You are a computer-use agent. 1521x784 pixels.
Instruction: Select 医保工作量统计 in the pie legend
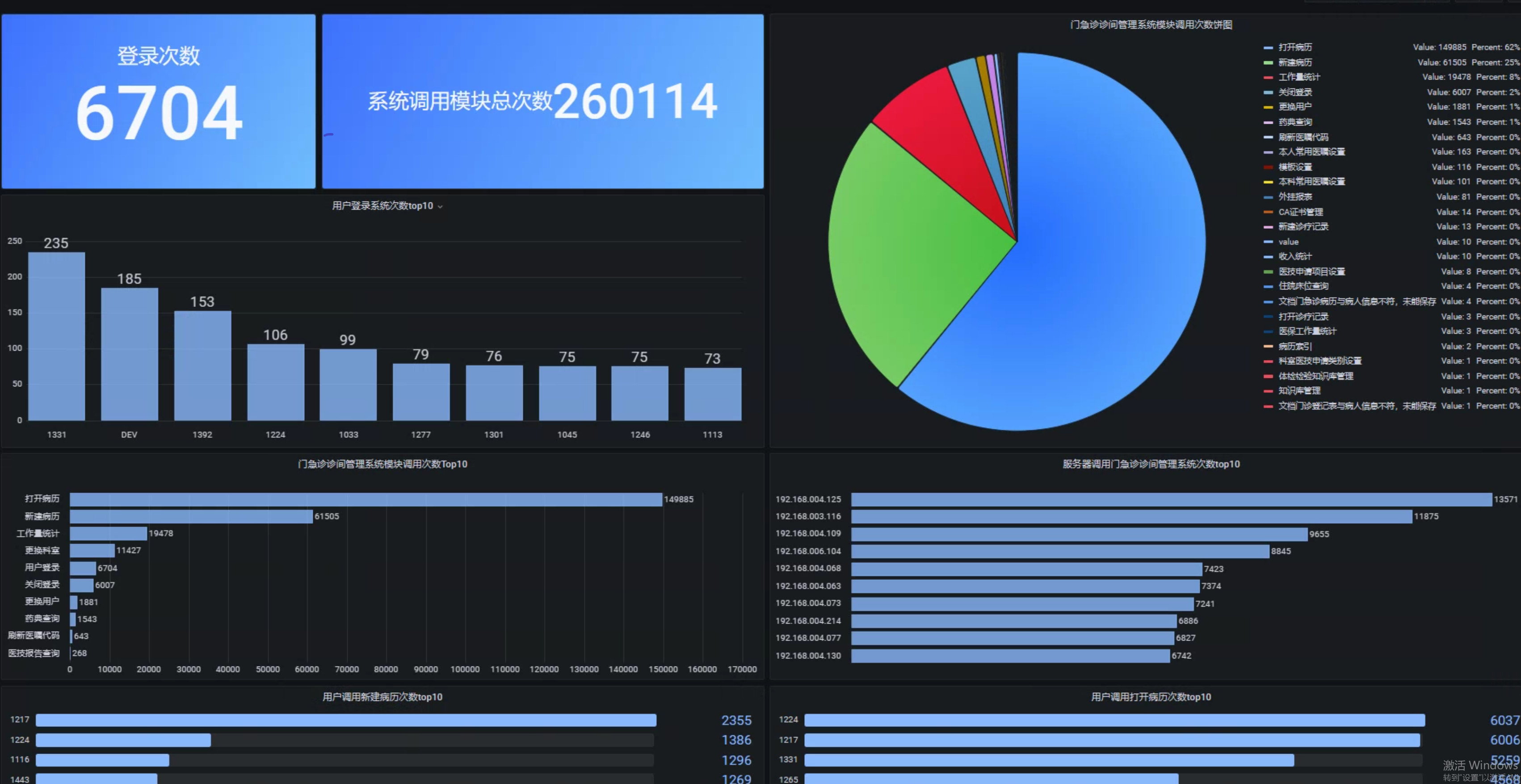coord(1307,331)
